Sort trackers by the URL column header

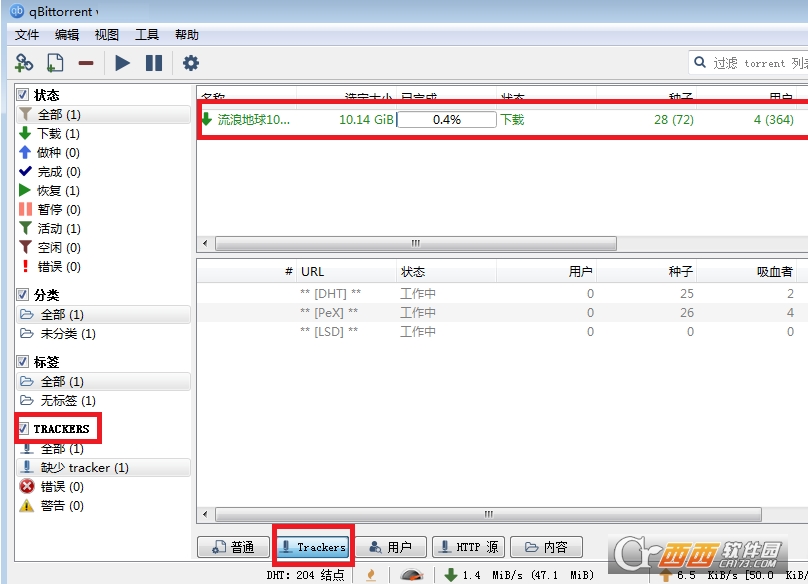(346, 272)
